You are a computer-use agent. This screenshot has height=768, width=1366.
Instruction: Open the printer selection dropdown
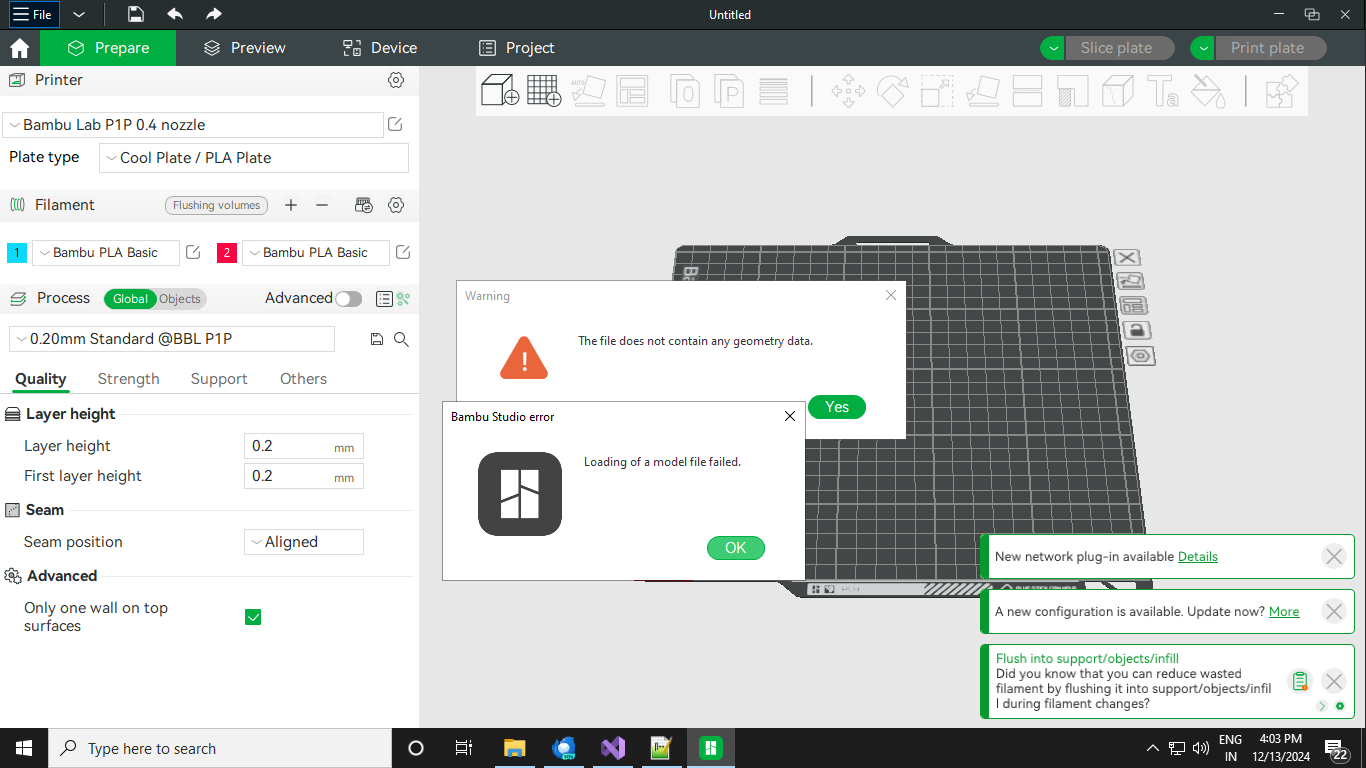(193, 125)
